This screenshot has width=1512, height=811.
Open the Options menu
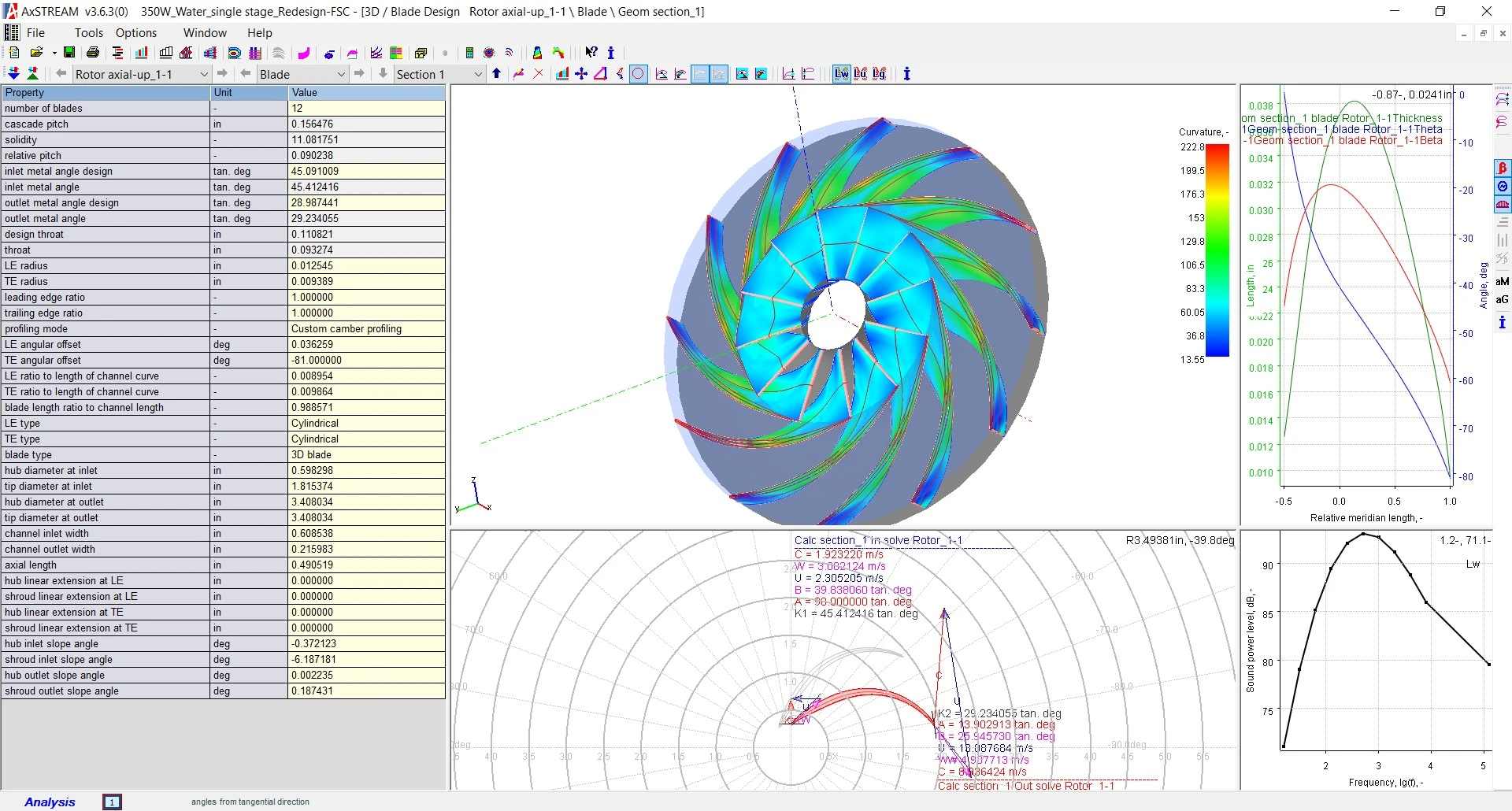(136, 32)
